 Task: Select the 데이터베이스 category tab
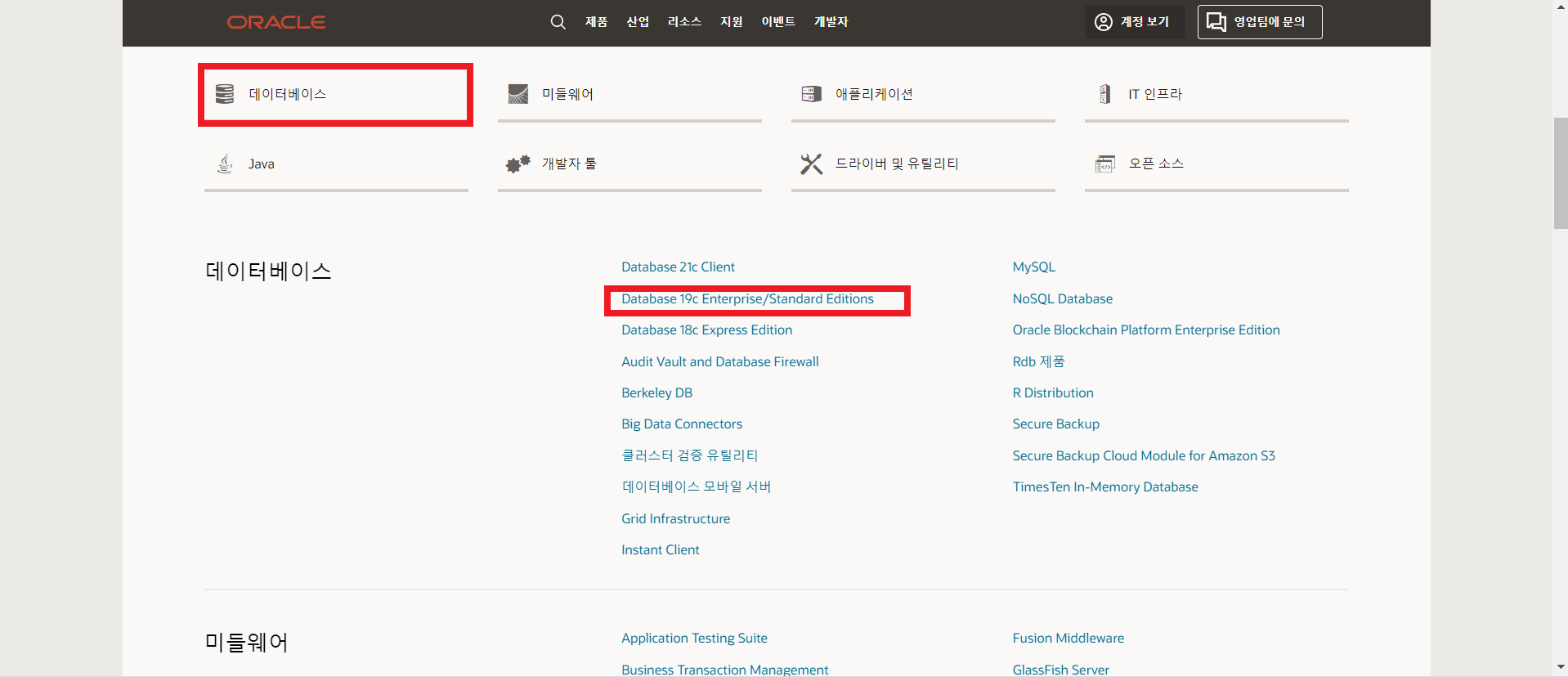(x=336, y=95)
